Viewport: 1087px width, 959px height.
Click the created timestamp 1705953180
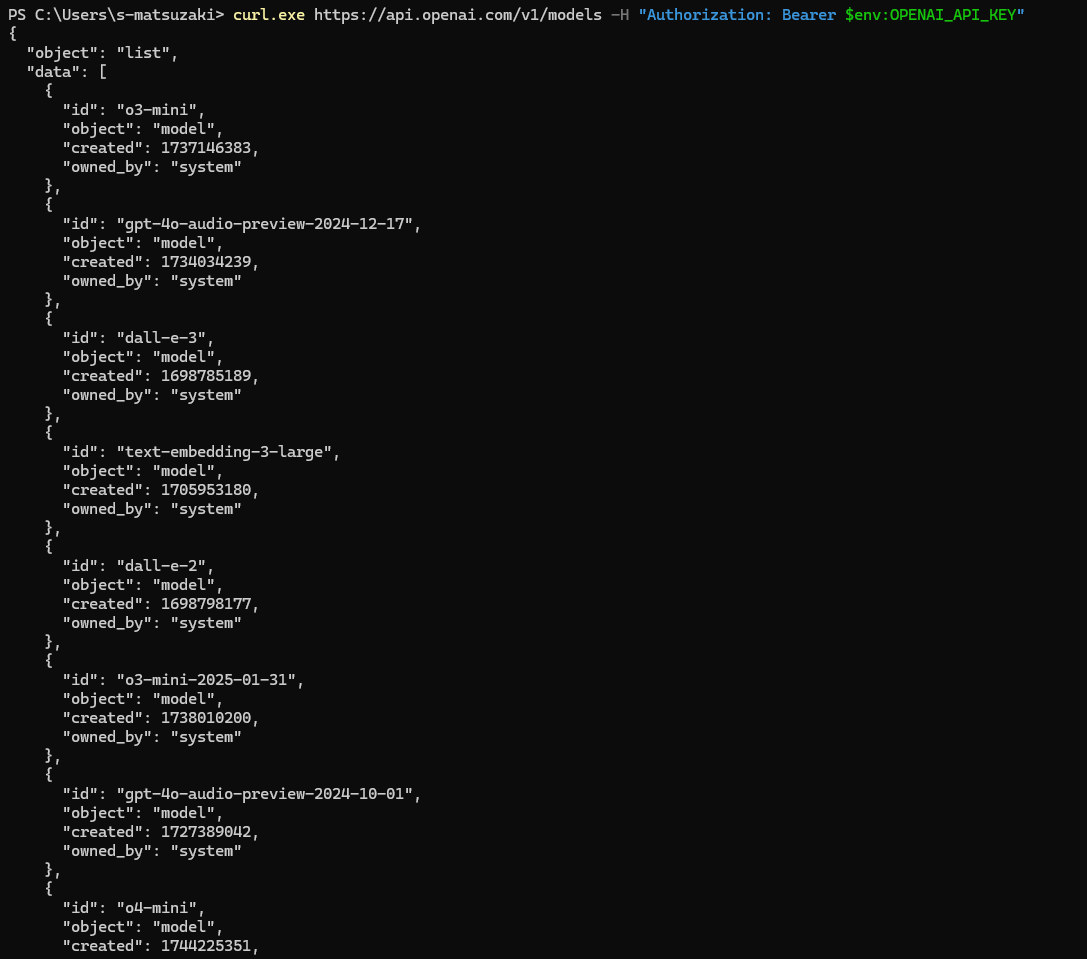click(206, 490)
